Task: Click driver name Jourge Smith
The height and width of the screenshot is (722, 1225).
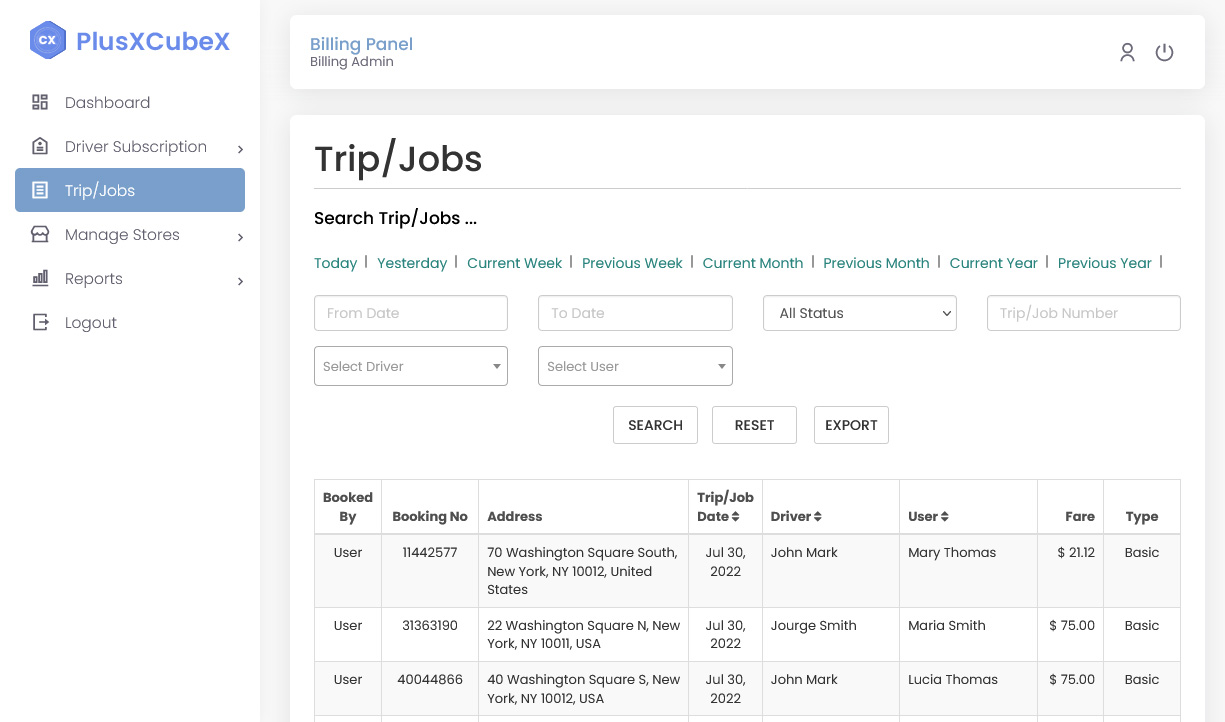Action: 814,625
